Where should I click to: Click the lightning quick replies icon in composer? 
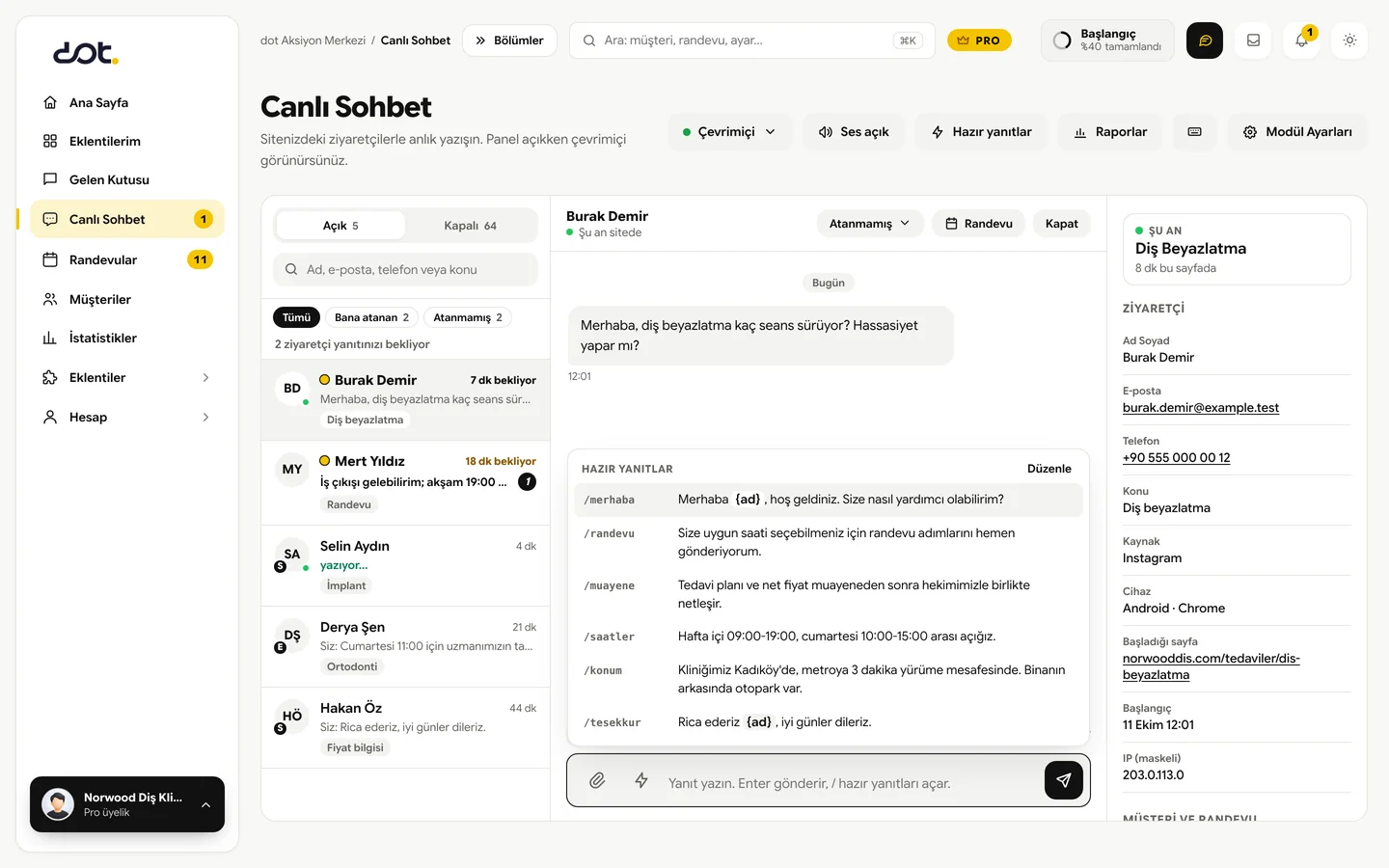click(641, 780)
